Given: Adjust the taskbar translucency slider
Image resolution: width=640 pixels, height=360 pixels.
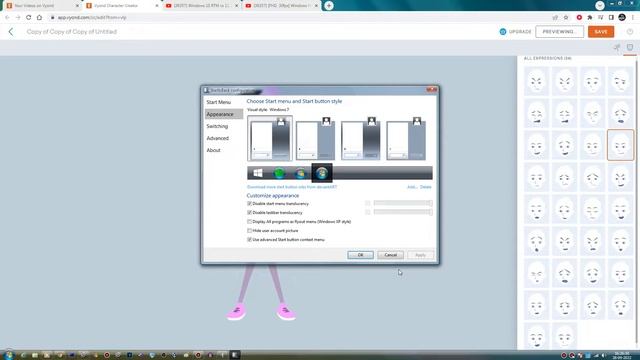Looking at the screenshot, I should coord(402,212).
